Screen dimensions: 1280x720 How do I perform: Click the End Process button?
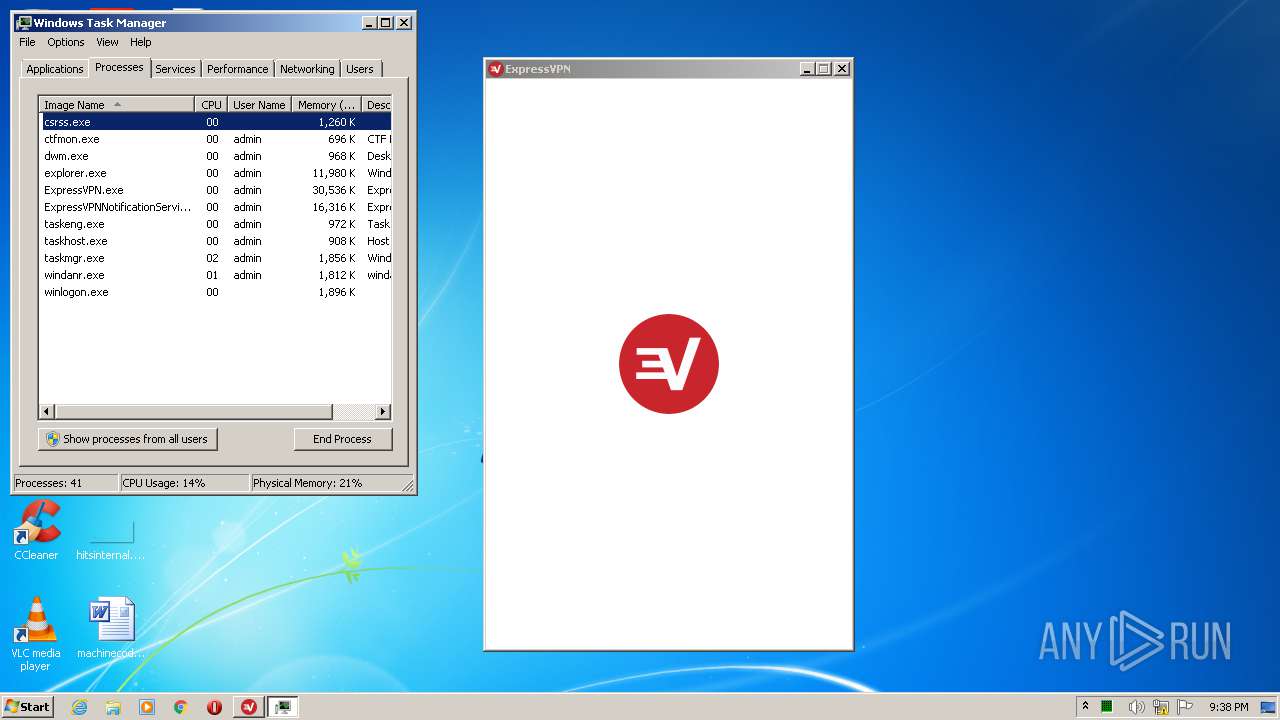pyautogui.click(x=342, y=439)
